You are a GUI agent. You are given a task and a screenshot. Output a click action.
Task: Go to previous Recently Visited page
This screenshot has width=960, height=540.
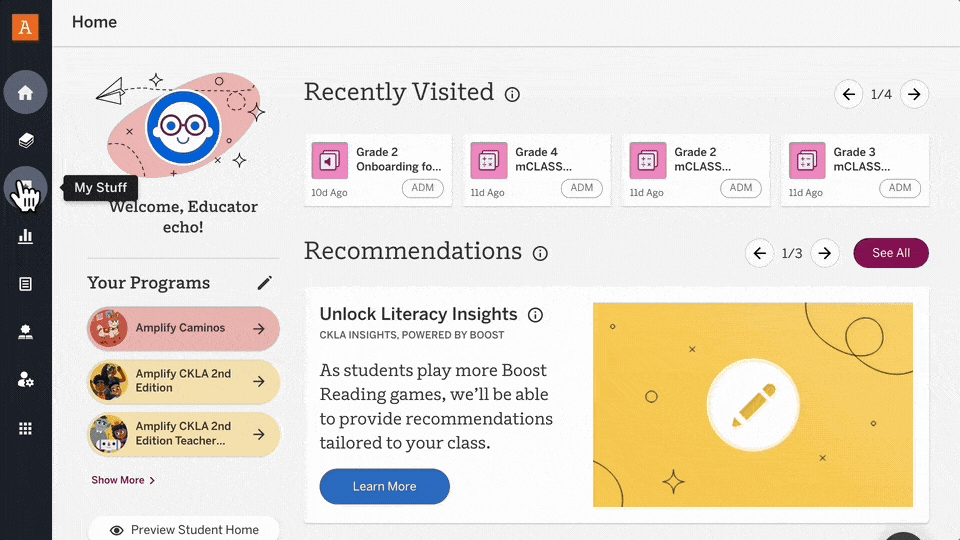click(x=848, y=95)
